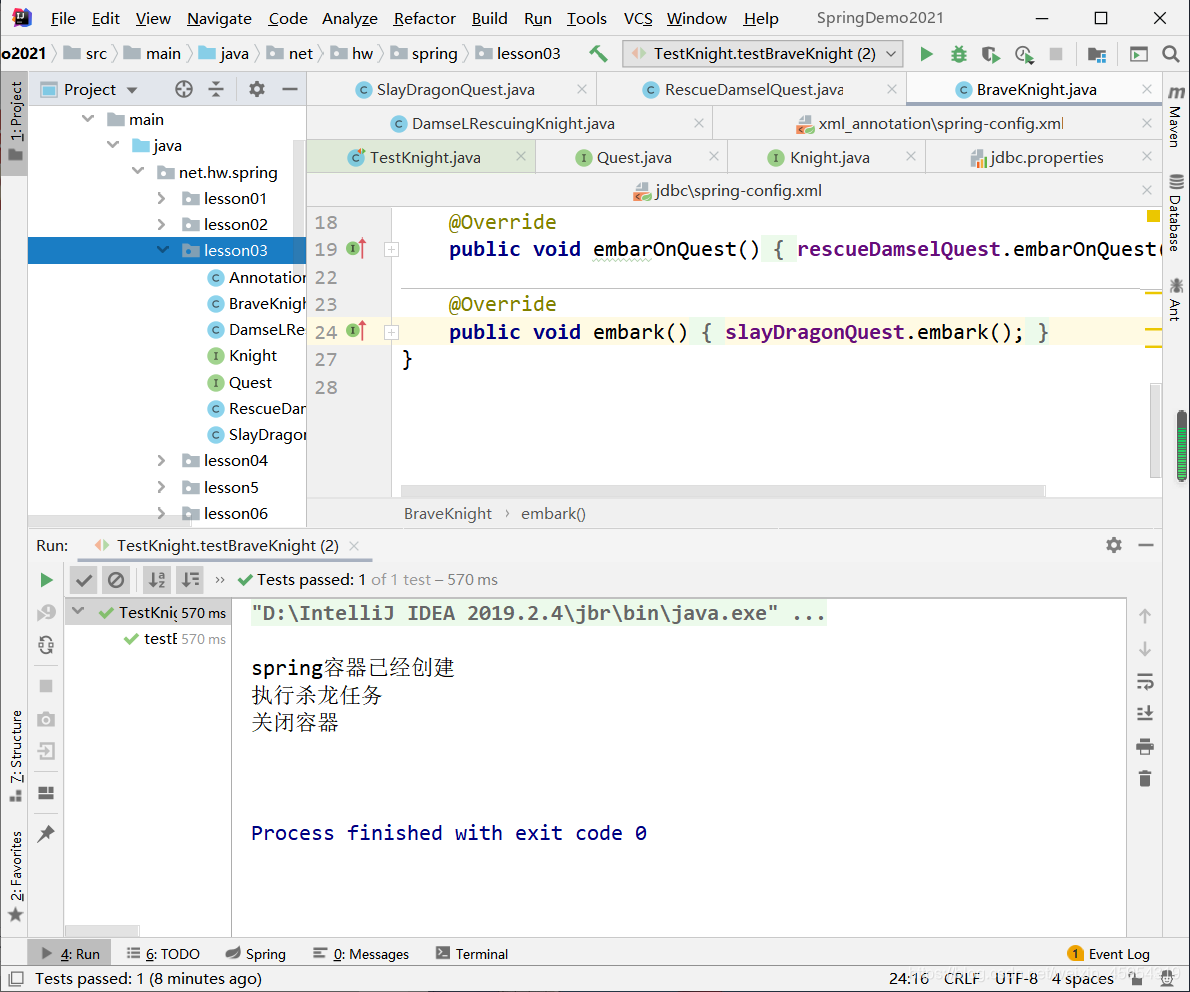Rerun failed tests in the Run panel
The width and height of the screenshot is (1190, 992).
click(46, 612)
